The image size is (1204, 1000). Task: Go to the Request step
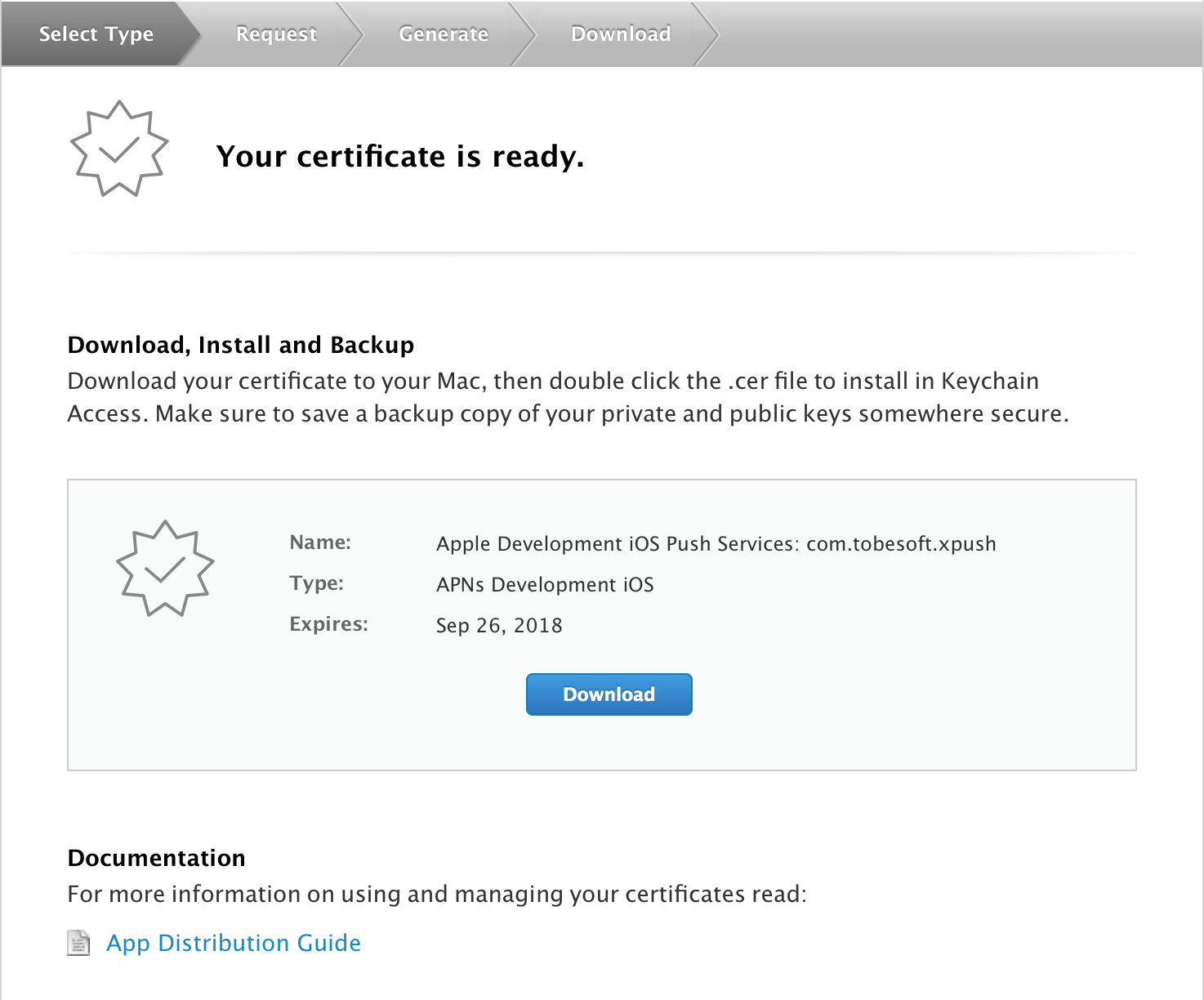click(276, 34)
